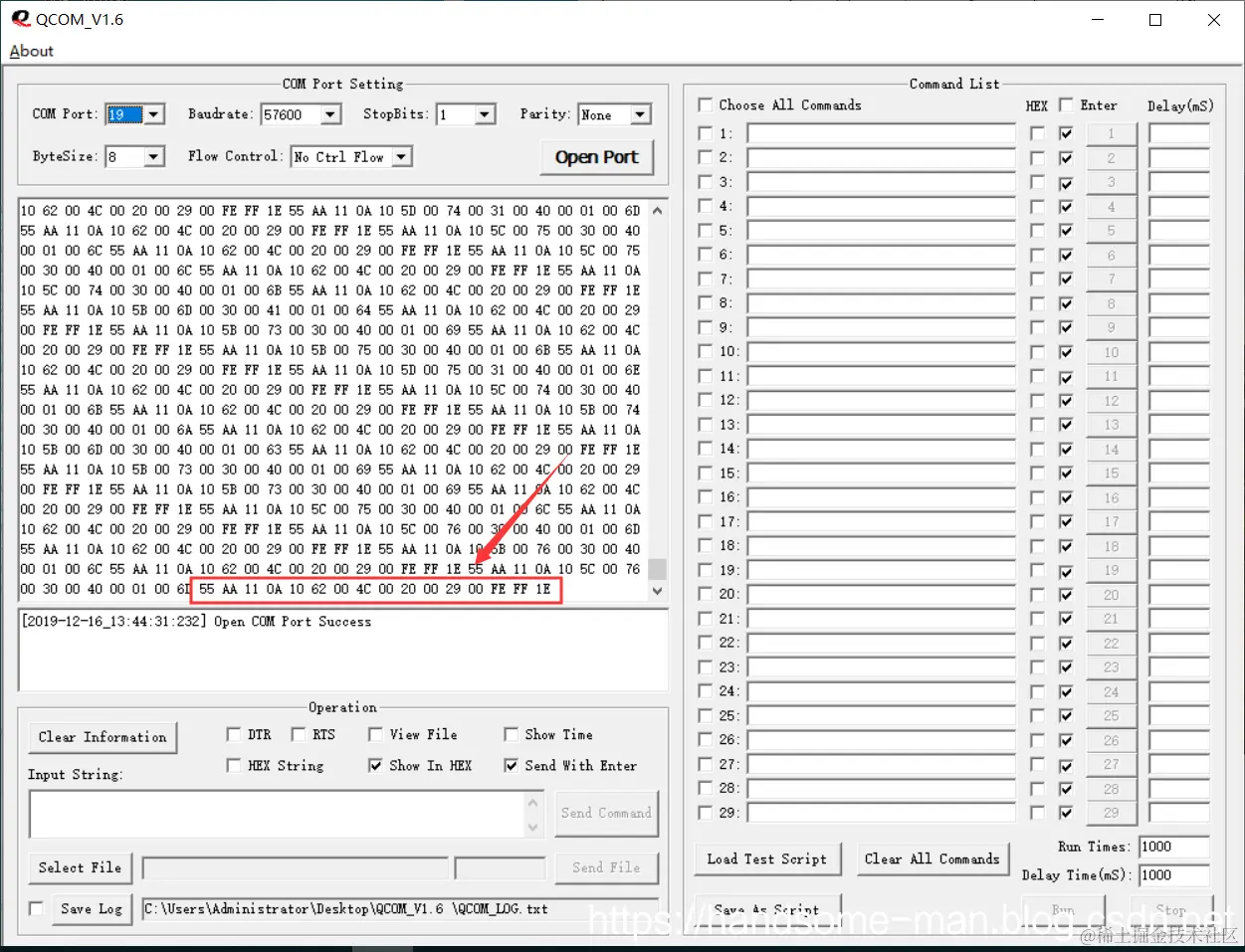This screenshot has height=952, width=1245.
Task: Click the Send Command button
Action: (605, 813)
